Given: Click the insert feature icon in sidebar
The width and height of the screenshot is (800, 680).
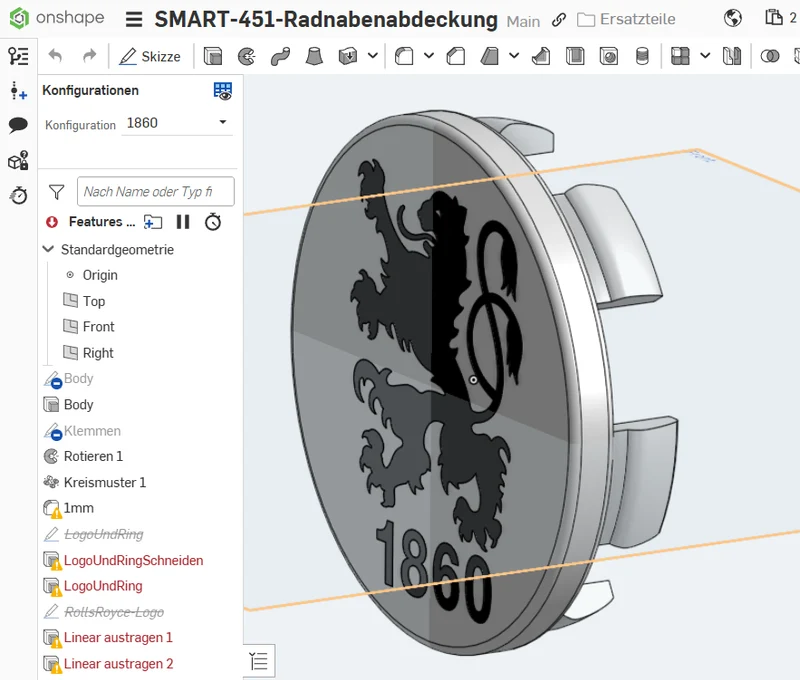Looking at the screenshot, I should click(x=18, y=91).
